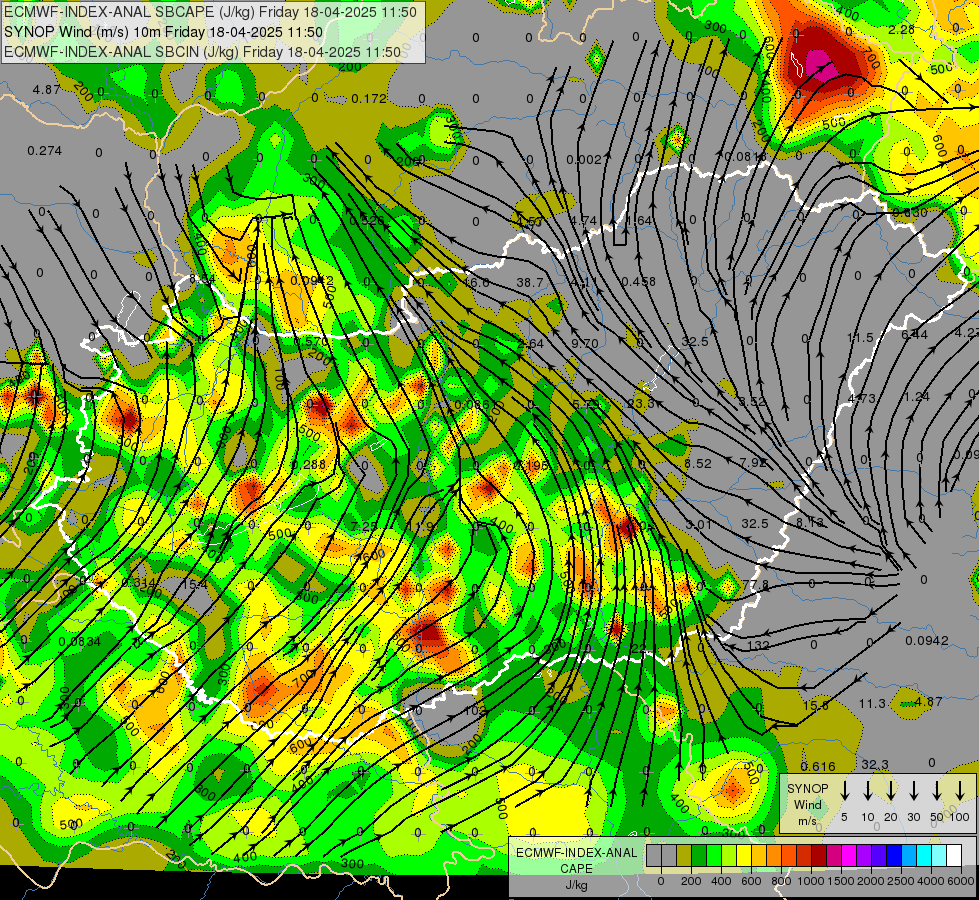Pick the dark blue CAPE legend swatch
This screenshot has height=900, width=979.
pyautogui.click(x=894, y=856)
